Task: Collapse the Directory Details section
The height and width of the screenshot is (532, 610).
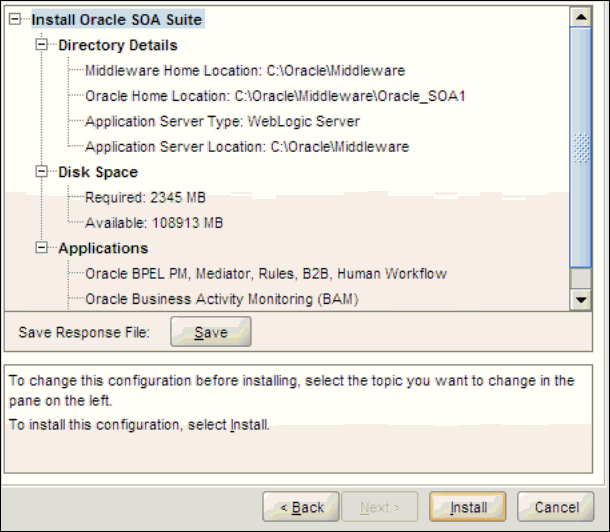Action: point(41,45)
